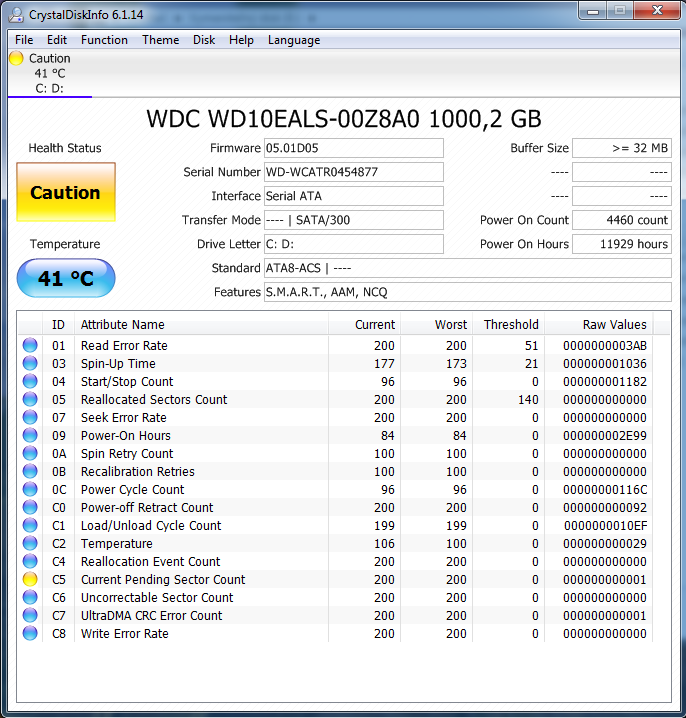Image resolution: width=686 pixels, height=718 pixels.
Task: Click the status orb for Spin-Up Time
Action: 30,364
